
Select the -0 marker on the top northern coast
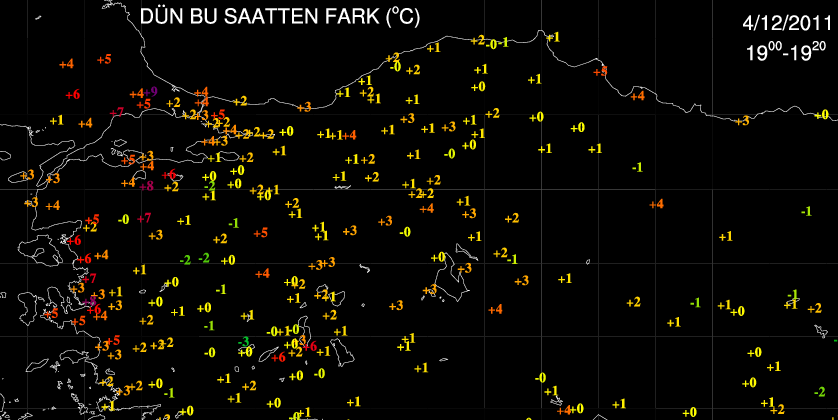(x=496, y=43)
